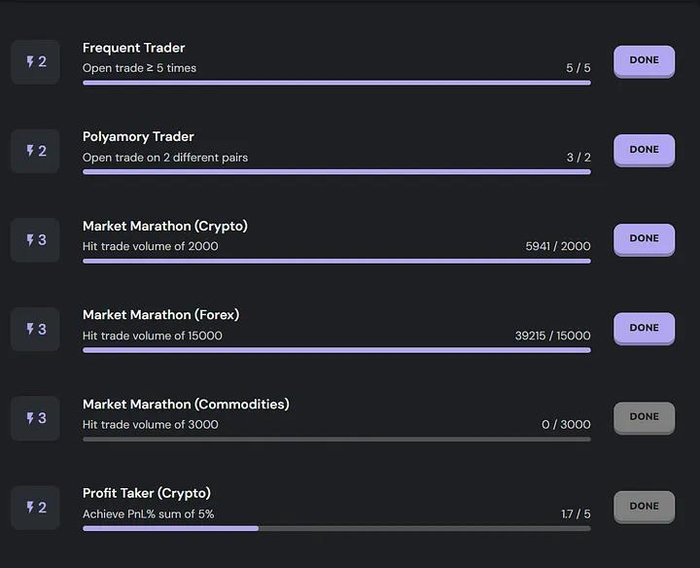The height and width of the screenshot is (568, 700).
Task: Select the Profit Taker (Crypto) quest title
Action: (146, 493)
